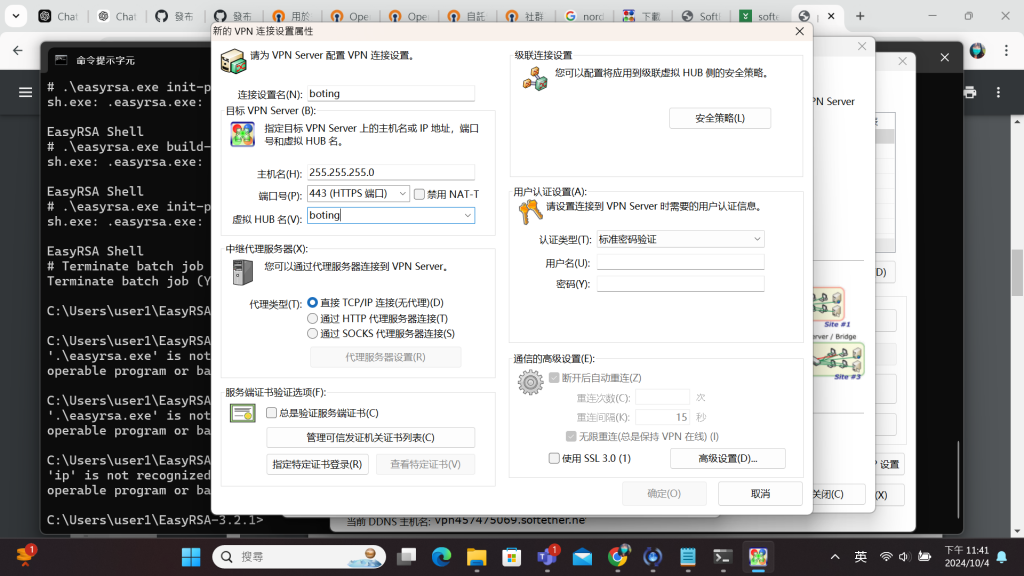Open the weather widget on the taskbar

click(25, 556)
